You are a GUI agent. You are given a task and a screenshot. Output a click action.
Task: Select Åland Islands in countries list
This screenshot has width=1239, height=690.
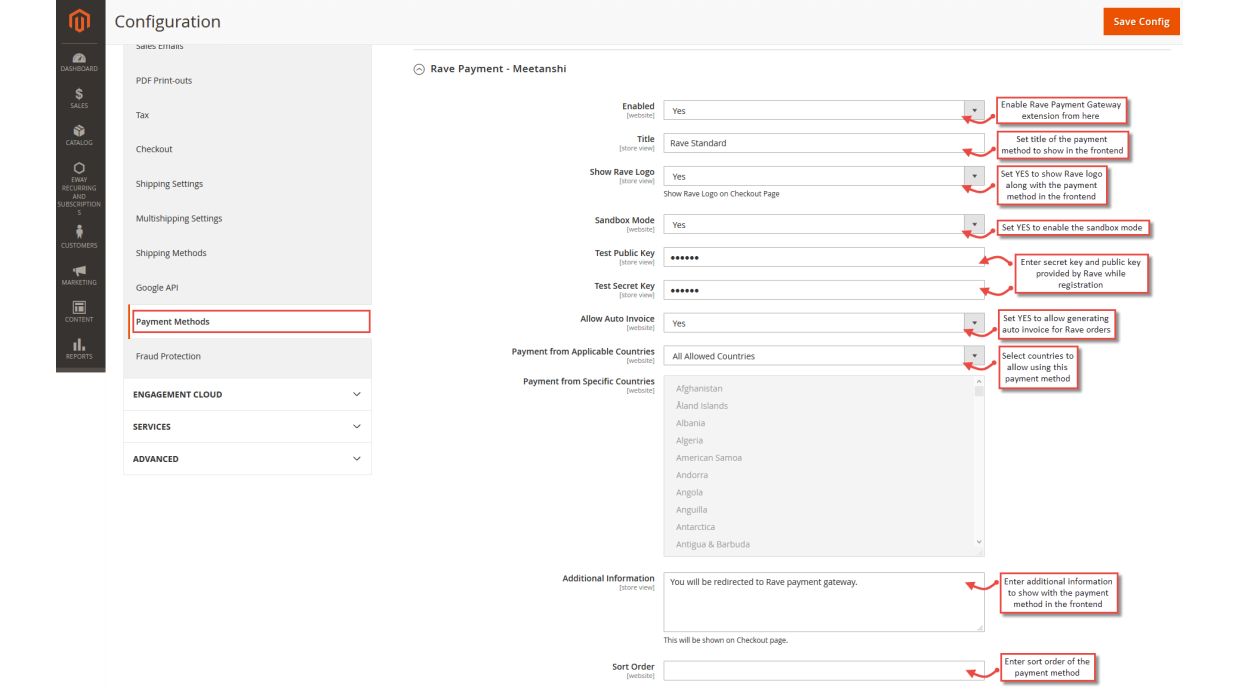coord(702,406)
